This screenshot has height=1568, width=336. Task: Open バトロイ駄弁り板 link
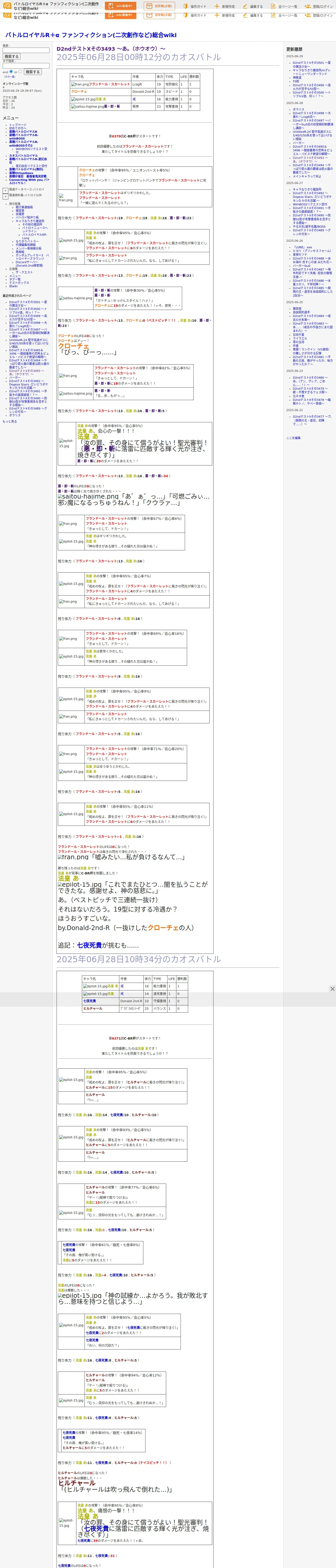click(x=27, y=217)
